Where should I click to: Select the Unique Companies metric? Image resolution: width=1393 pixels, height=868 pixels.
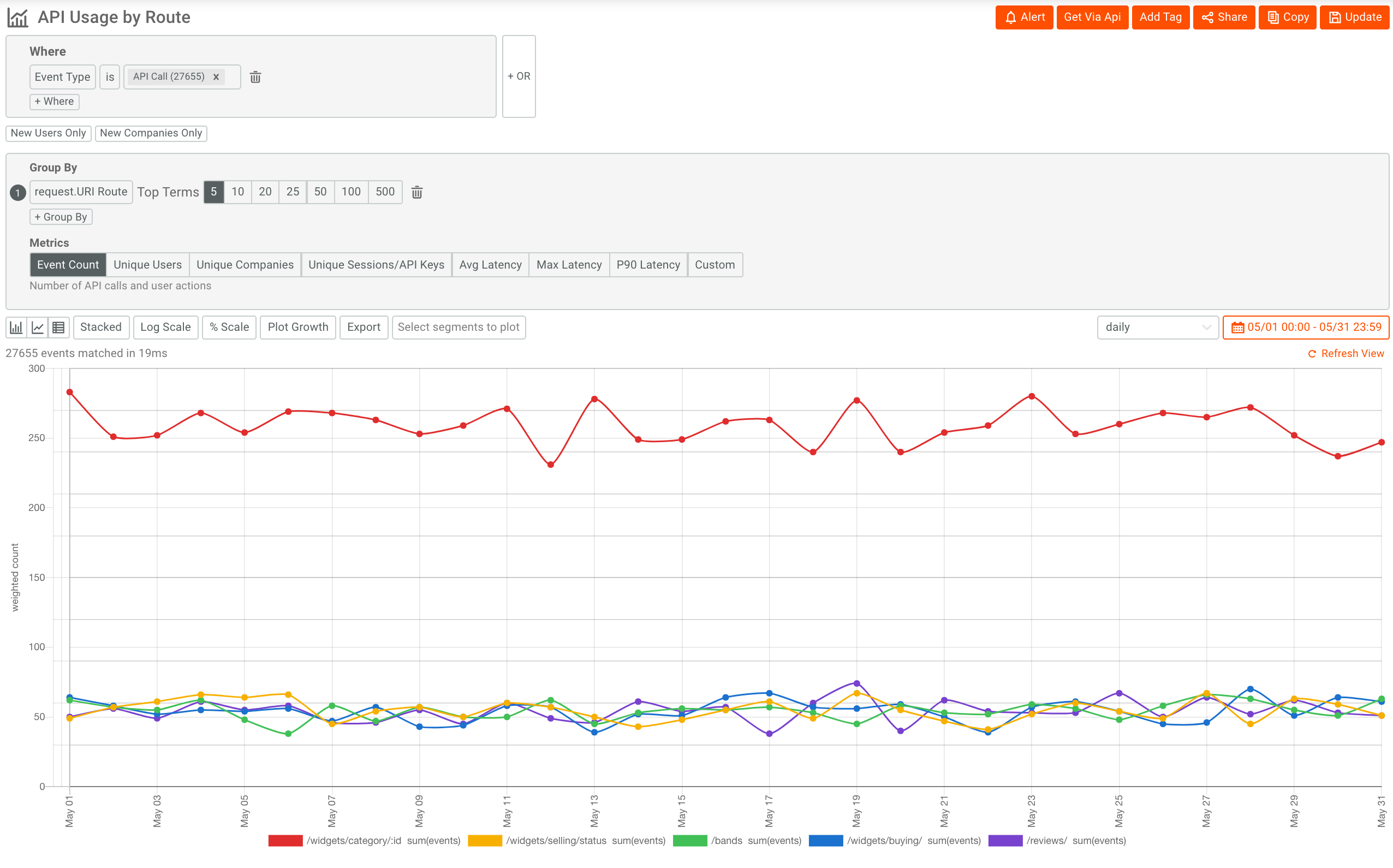tap(245, 265)
